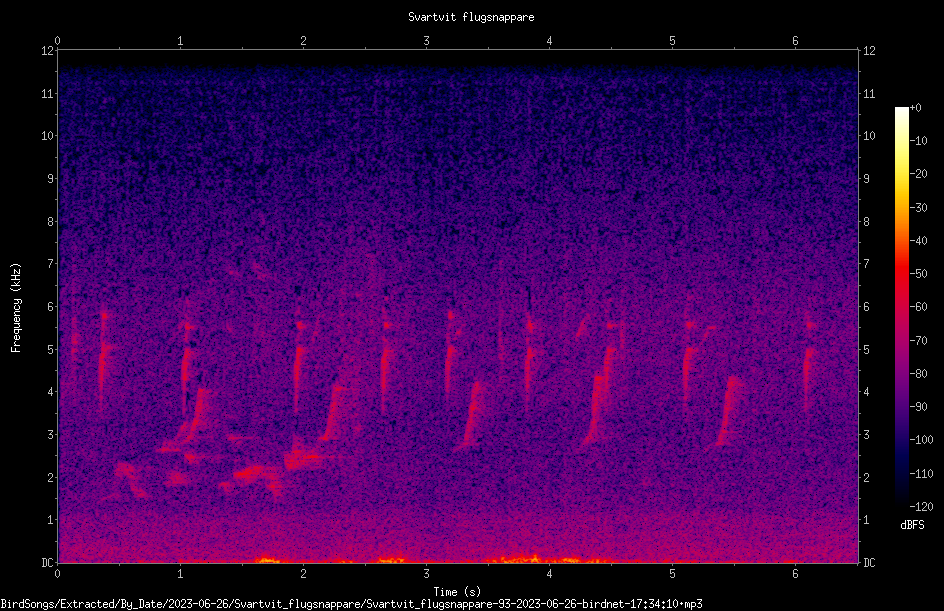Click the 'dBFS' label under the color scale
Image resolution: width=944 pixels, height=611 pixels.
pyautogui.click(x=912, y=525)
